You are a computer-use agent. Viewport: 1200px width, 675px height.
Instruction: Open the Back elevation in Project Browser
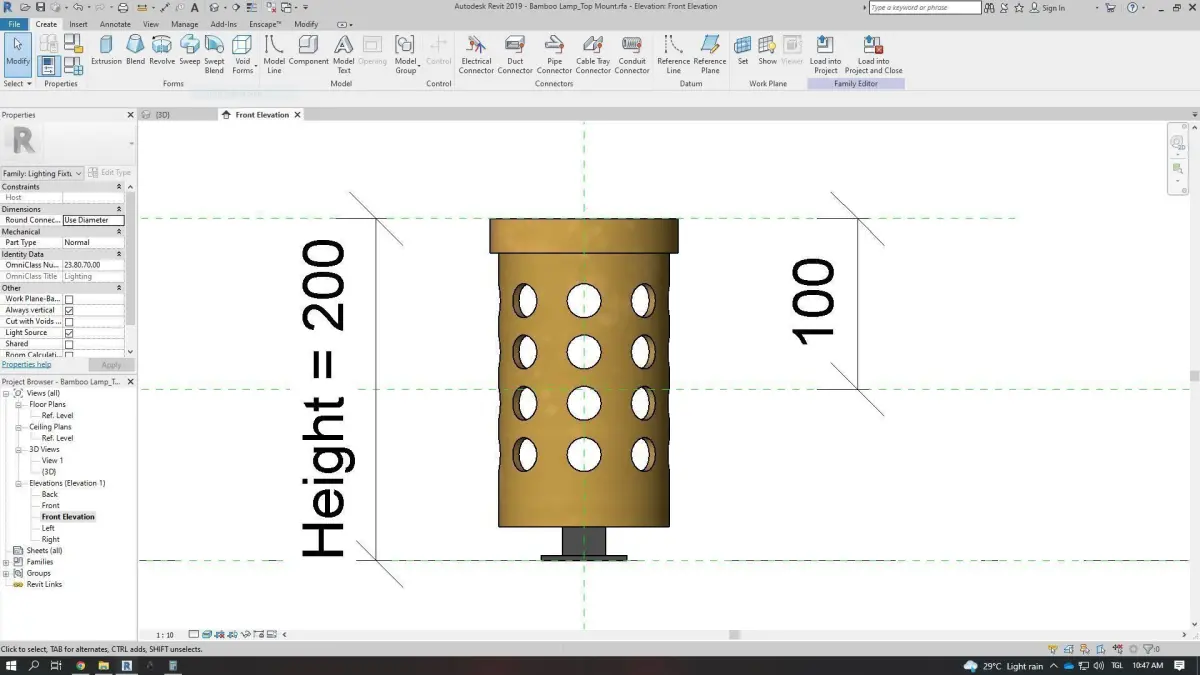(50, 494)
